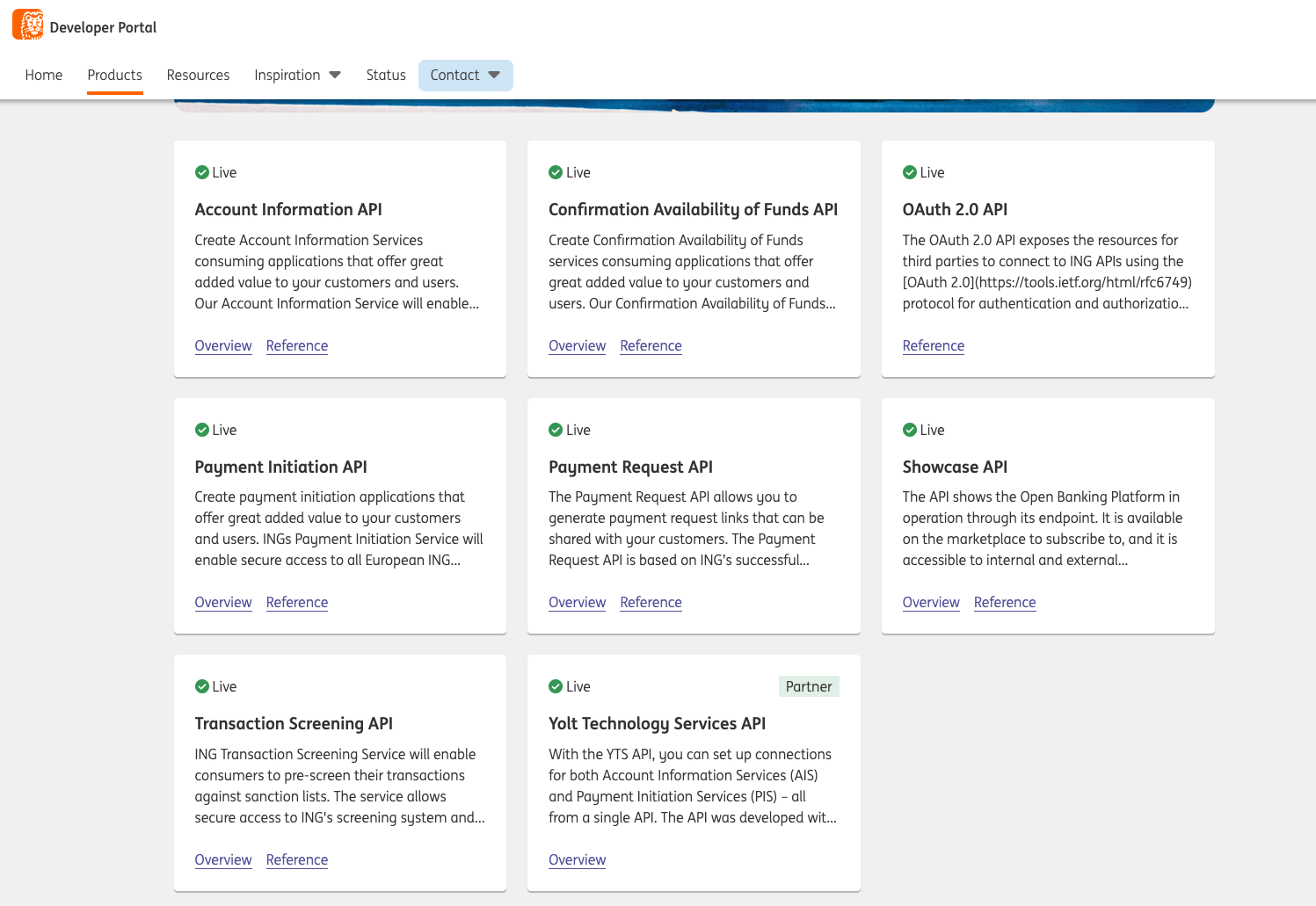Click the green Live icon on Account Information API
The width and height of the screenshot is (1316, 906).
point(203,172)
